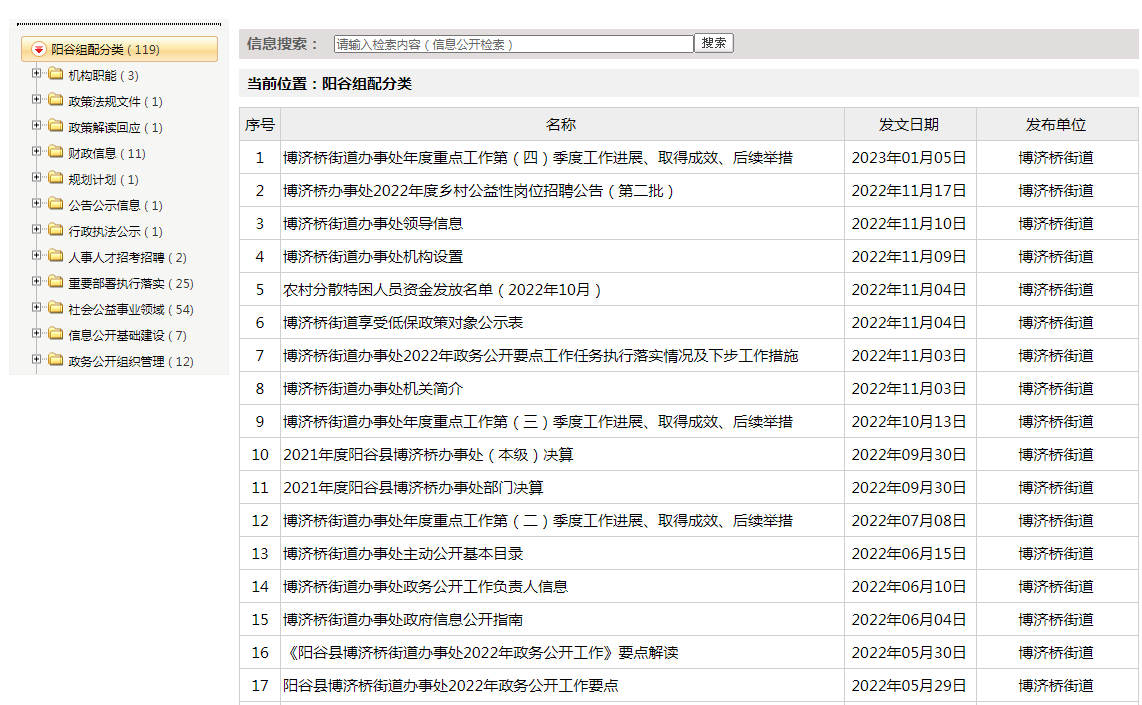Click the 发文日期 column header
1142x705 pixels.
pos(910,125)
